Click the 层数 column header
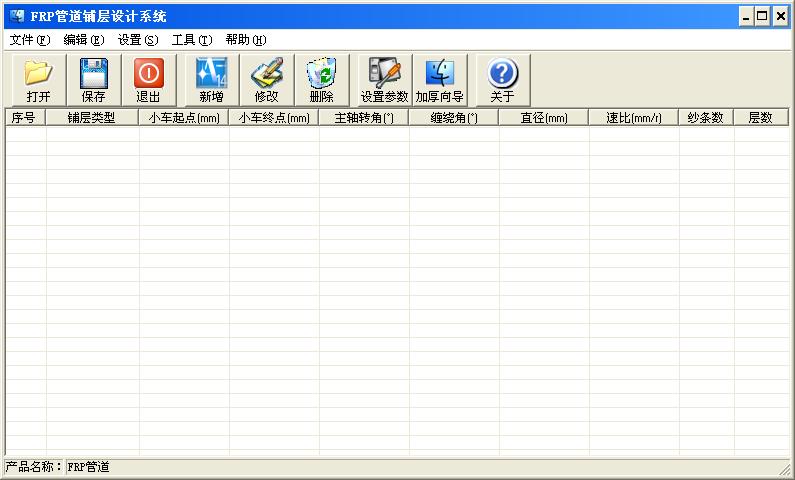795x480 pixels. point(760,118)
